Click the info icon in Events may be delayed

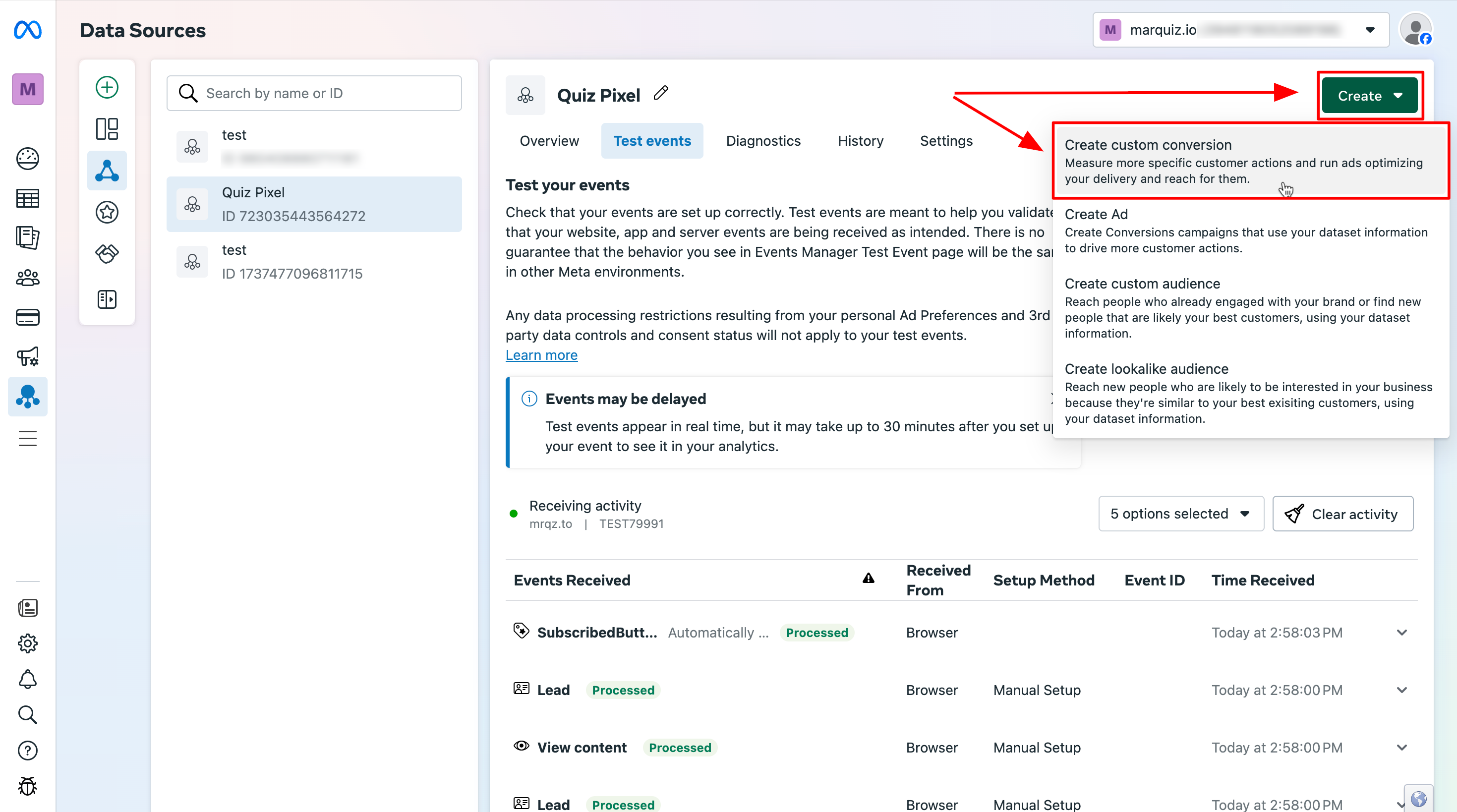(529, 399)
